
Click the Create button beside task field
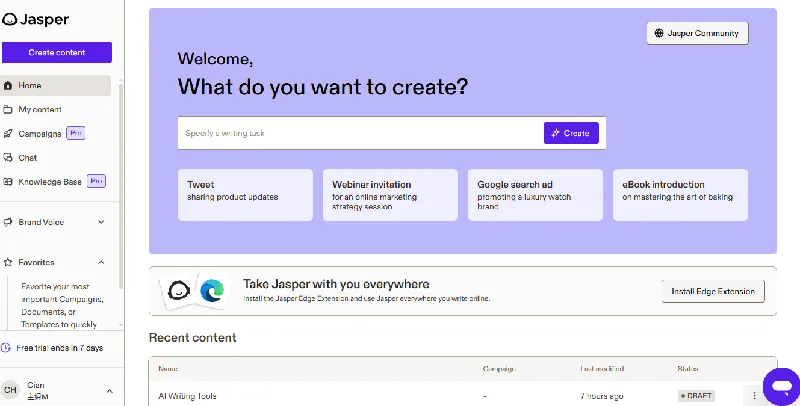click(x=571, y=133)
